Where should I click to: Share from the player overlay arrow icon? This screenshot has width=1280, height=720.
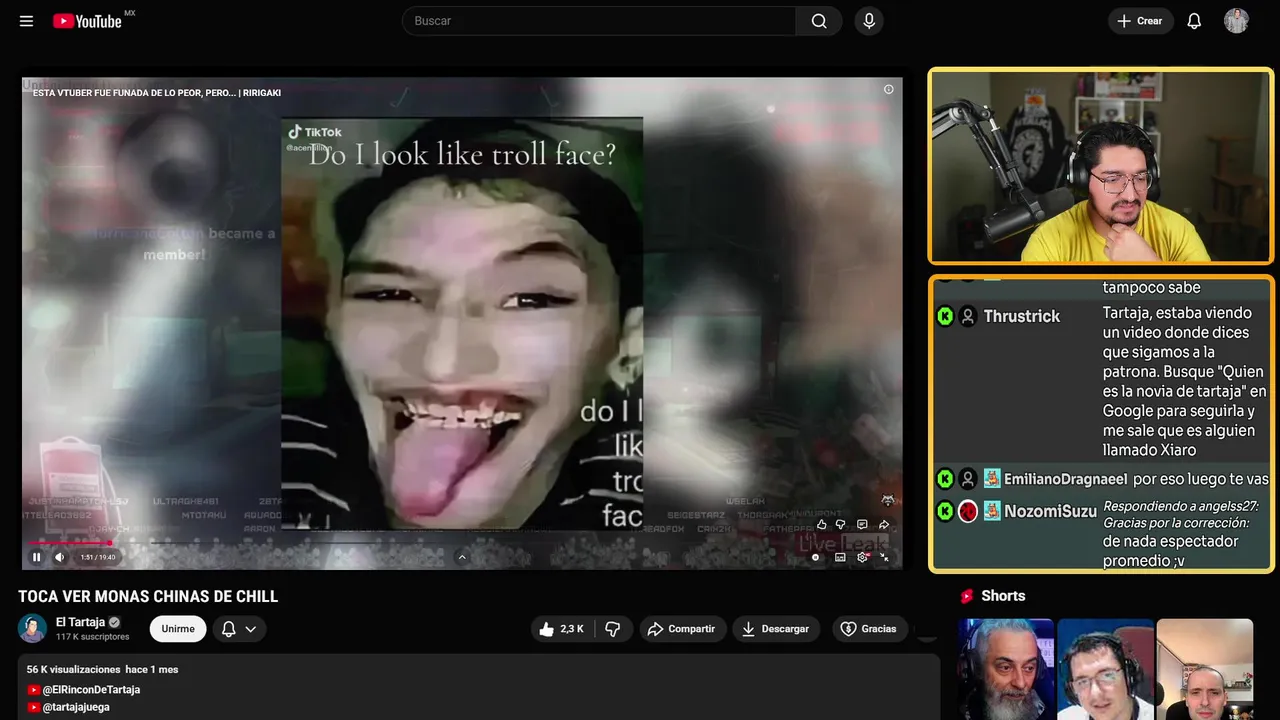(x=884, y=524)
